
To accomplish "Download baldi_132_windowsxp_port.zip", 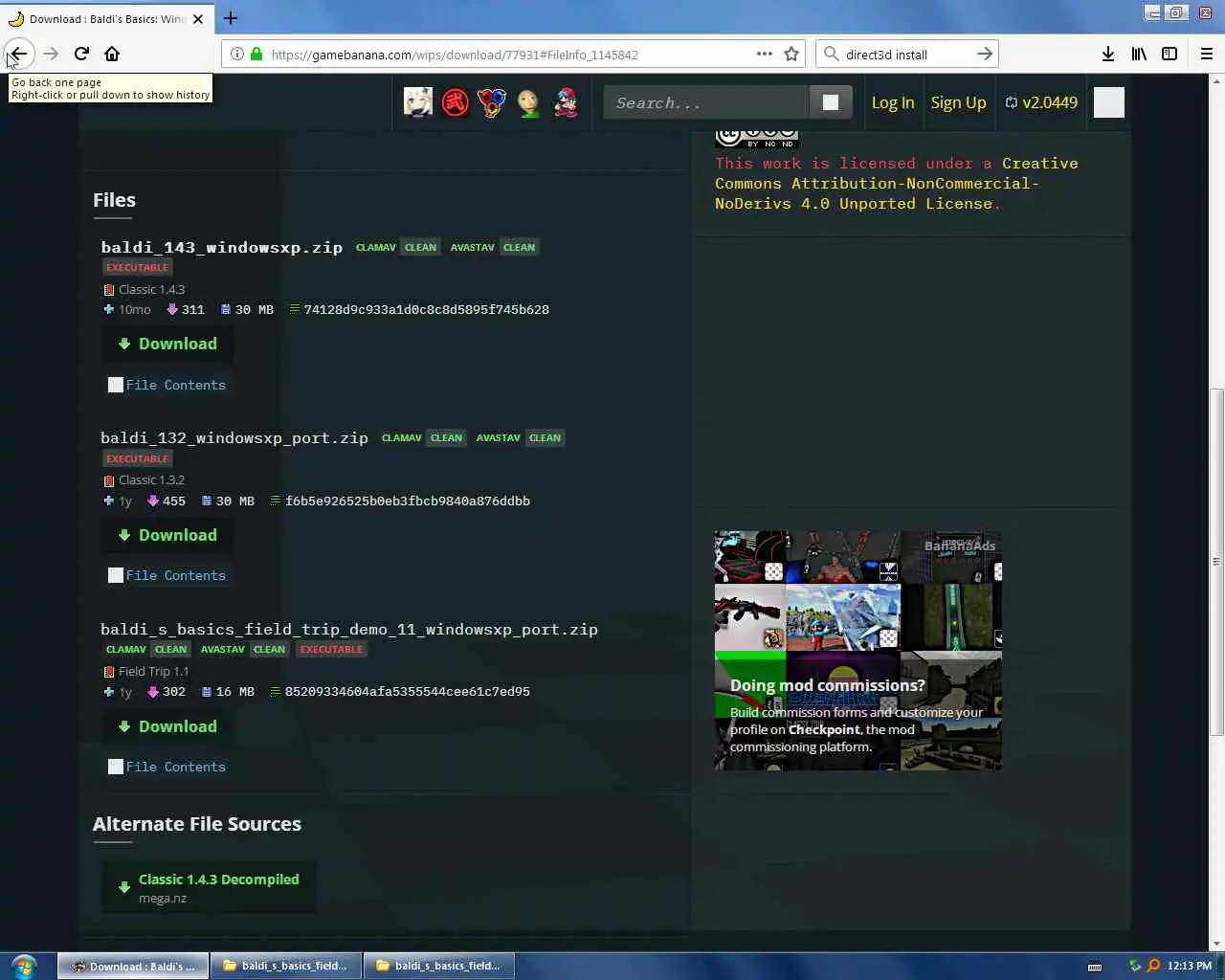I will coord(167,535).
